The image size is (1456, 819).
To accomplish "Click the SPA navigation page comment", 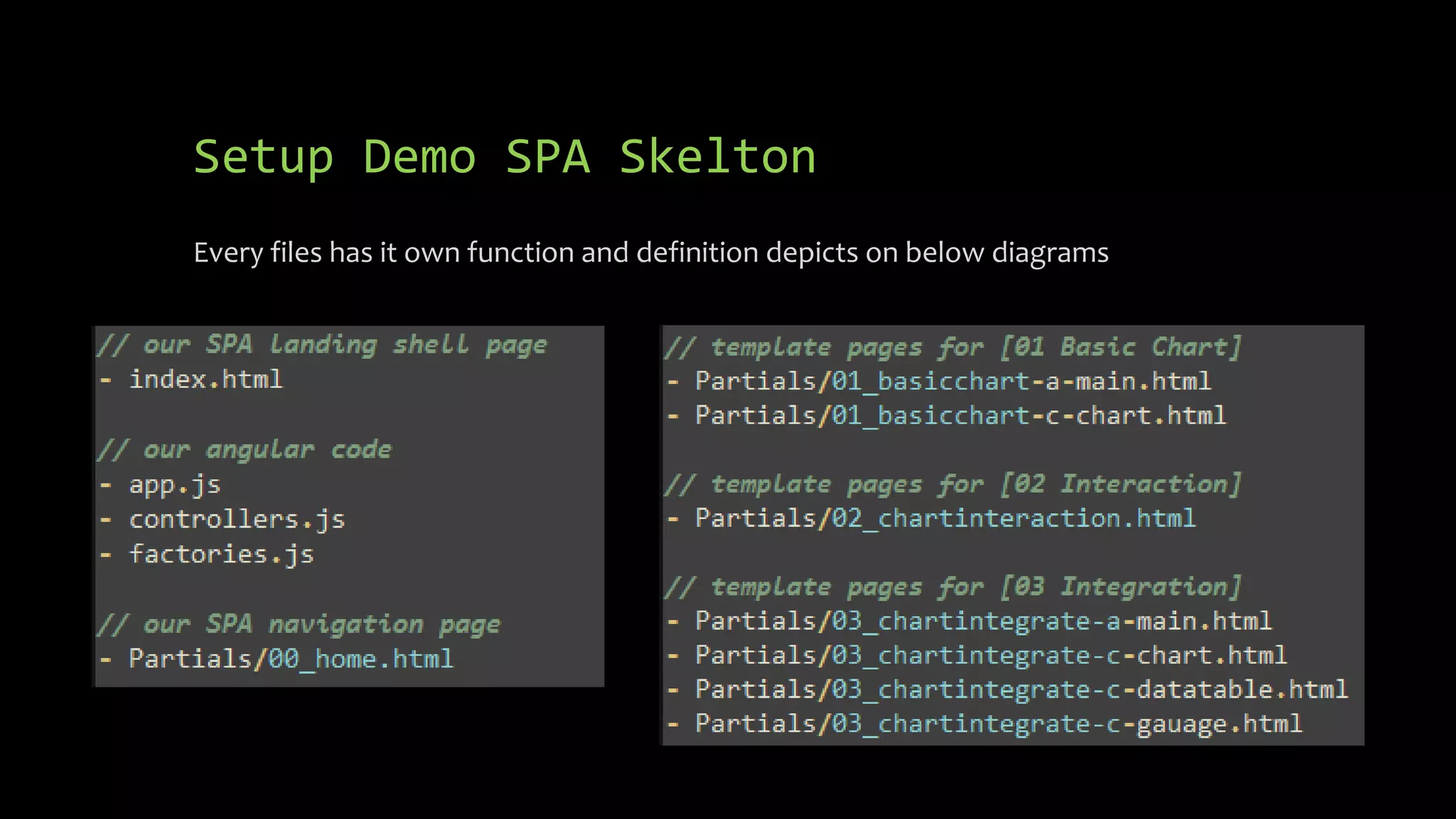I will 299,625.
